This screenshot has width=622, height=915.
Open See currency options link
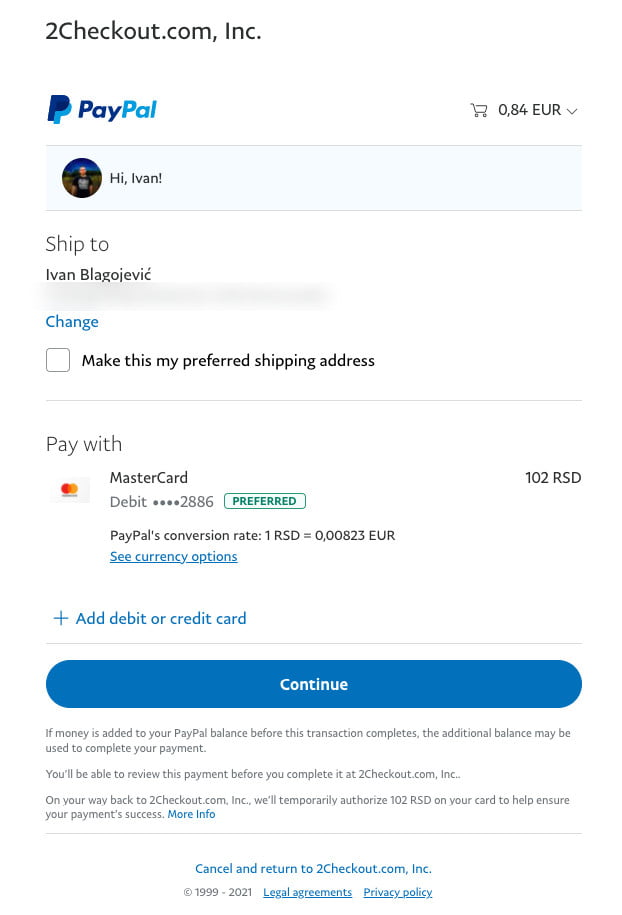click(173, 556)
